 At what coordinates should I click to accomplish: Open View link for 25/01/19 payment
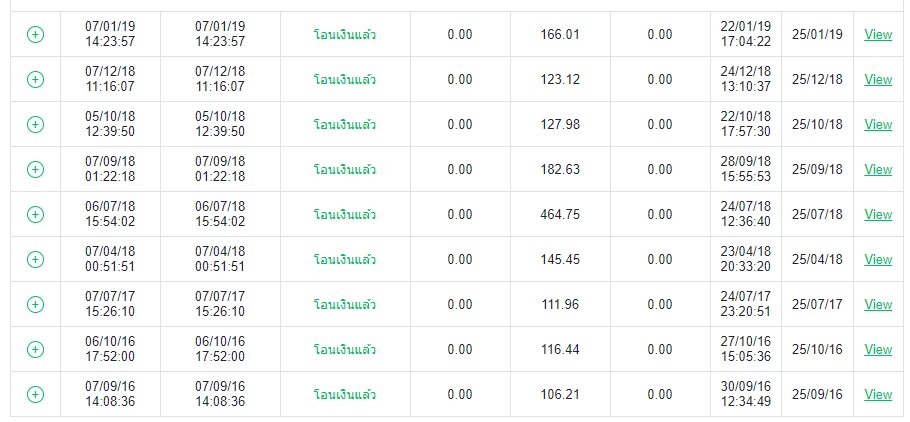pos(878,34)
